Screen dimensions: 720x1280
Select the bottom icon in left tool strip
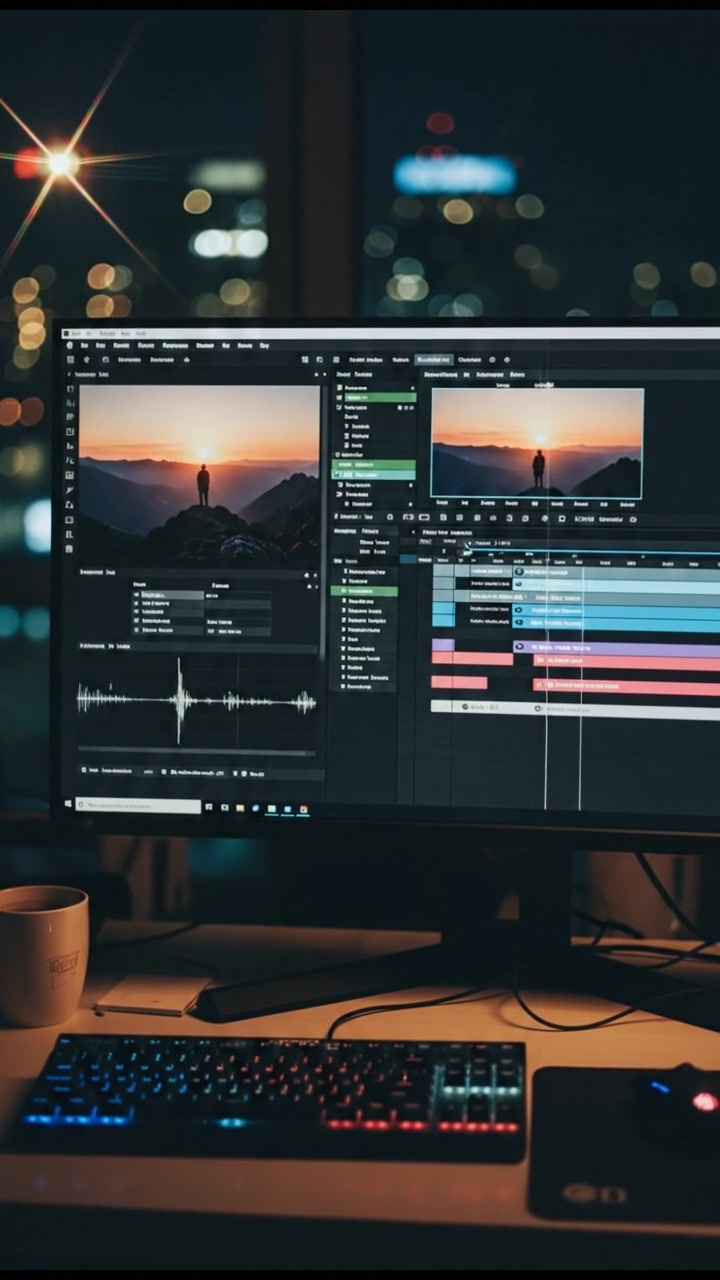coord(69,549)
